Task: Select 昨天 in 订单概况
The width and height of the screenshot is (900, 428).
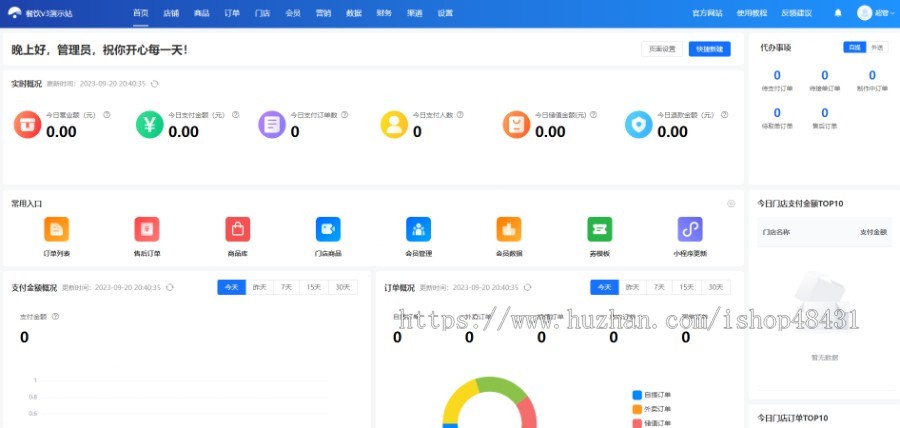Action: point(633,287)
